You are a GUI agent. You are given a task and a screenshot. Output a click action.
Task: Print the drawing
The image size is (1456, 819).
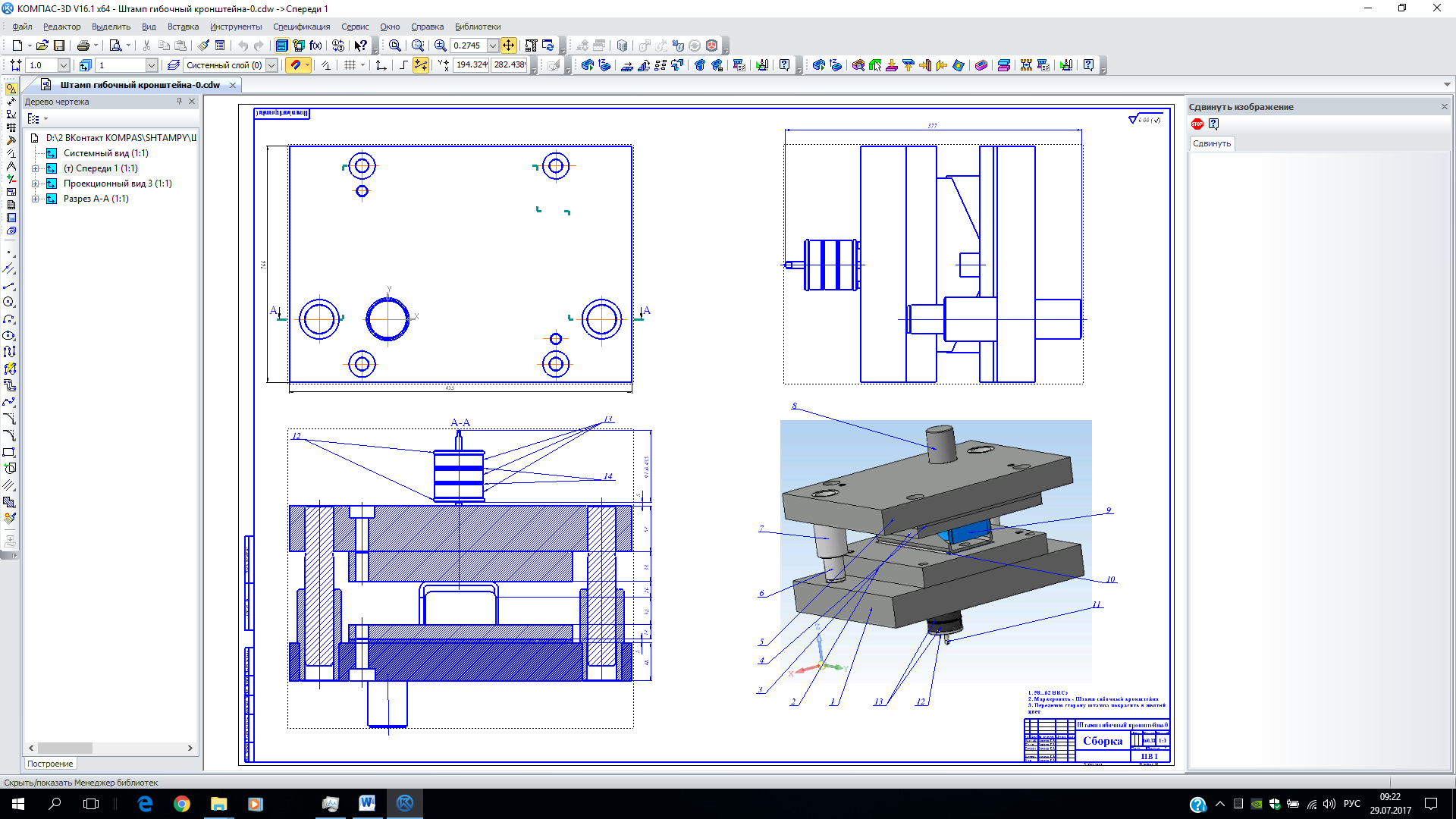click(83, 45)
